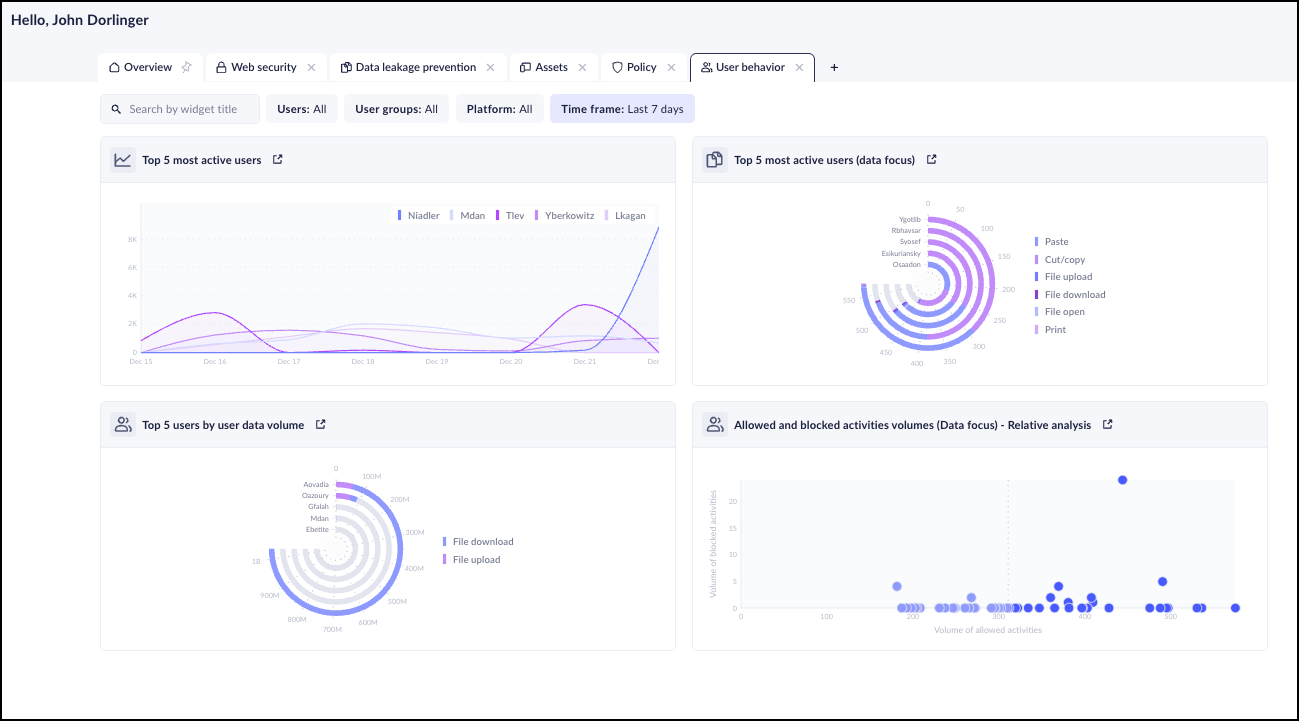The height and width of the screenshot is (721, 1299).
Task: Open the Users filter dropdown
Action: [x=301, y=109]
